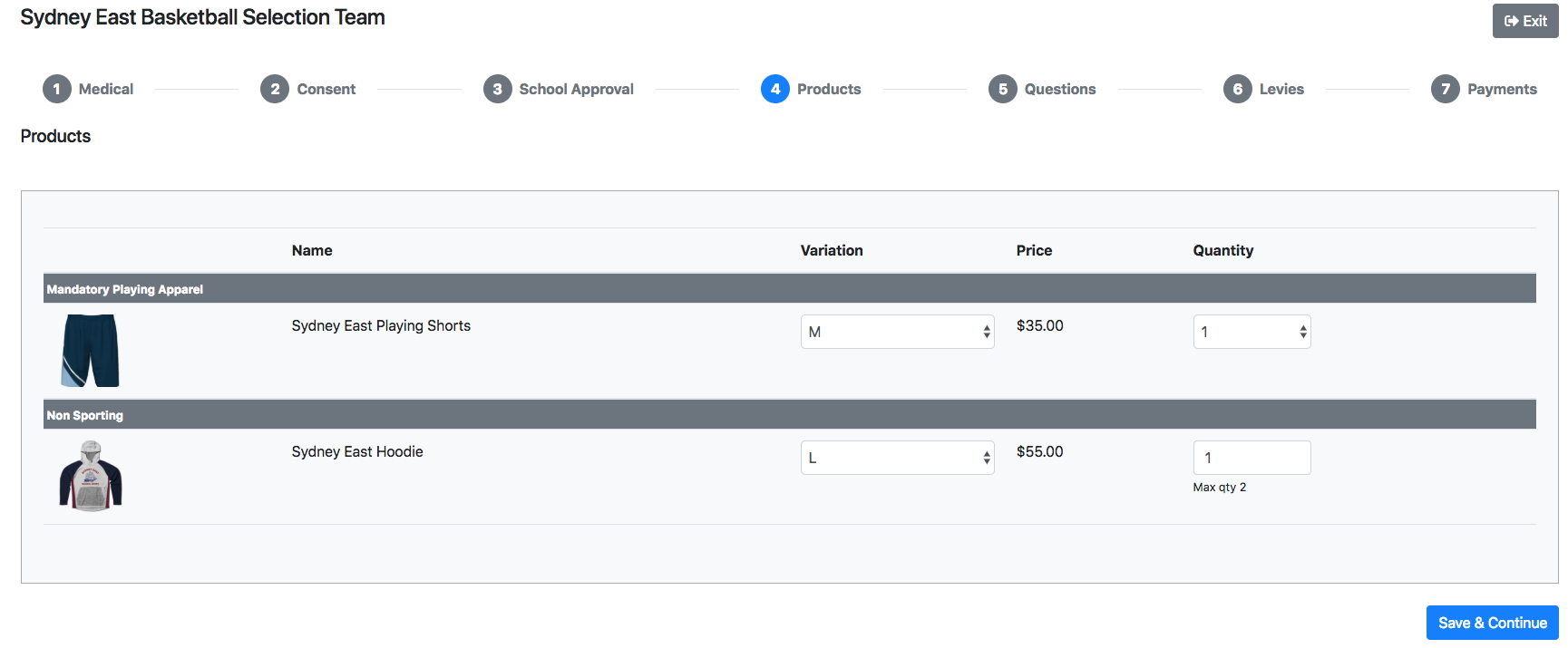Click the step 2 Consent circle icon
1568x648 pixels.
(x=275, y=89)
